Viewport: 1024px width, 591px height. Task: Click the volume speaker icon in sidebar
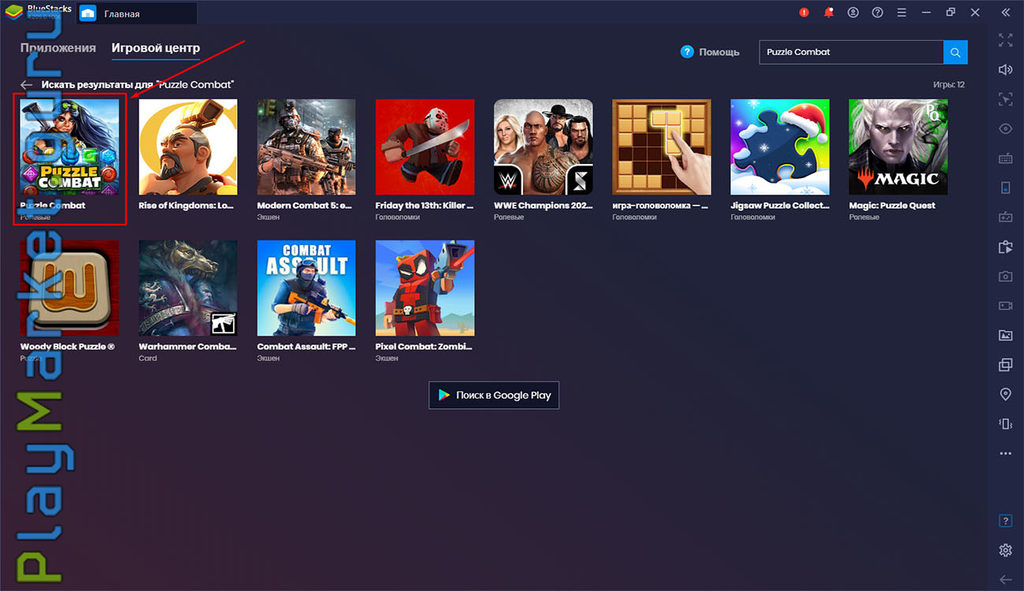[1006, 70]
